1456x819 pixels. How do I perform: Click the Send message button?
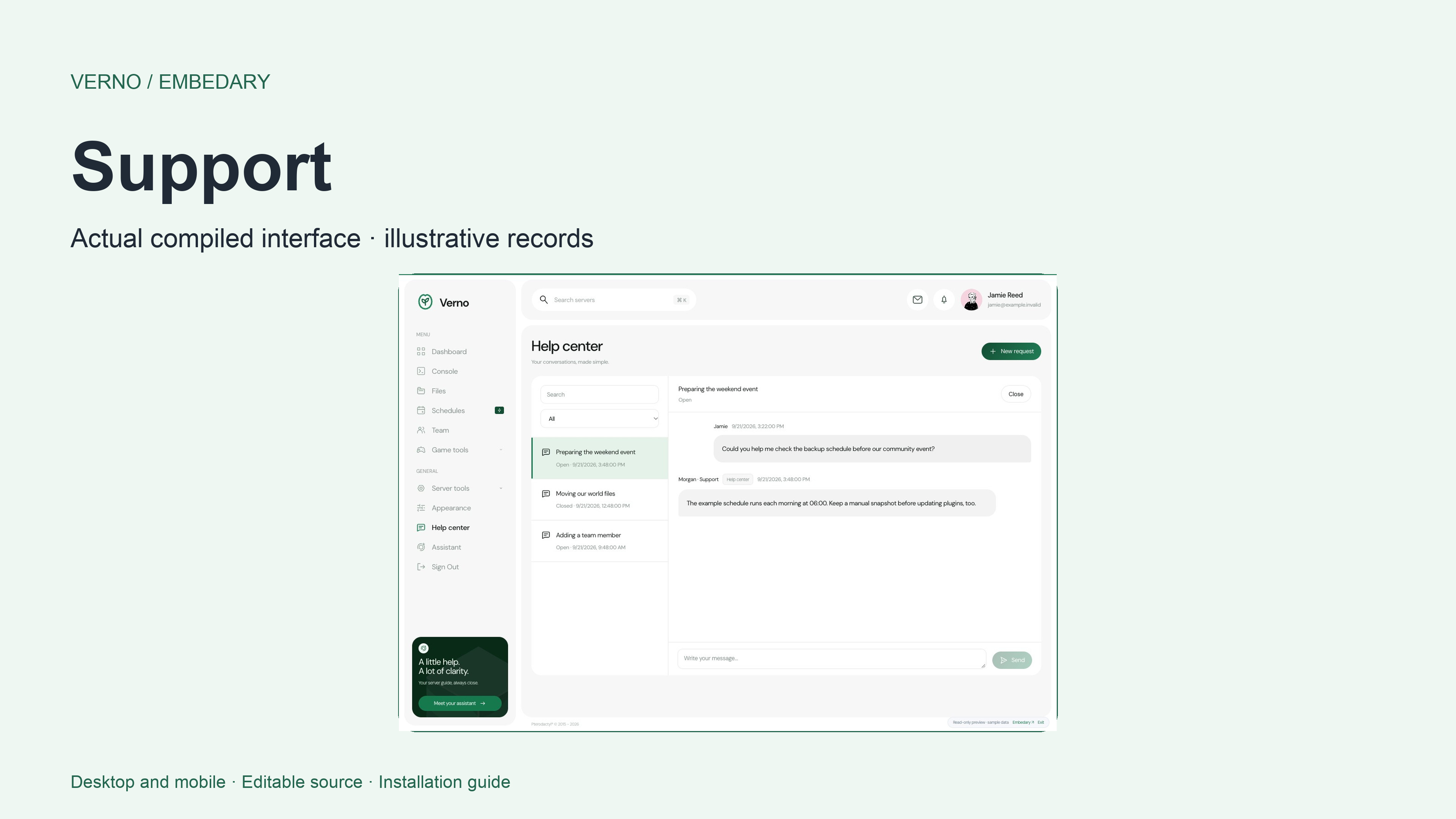pos(1012,660)
